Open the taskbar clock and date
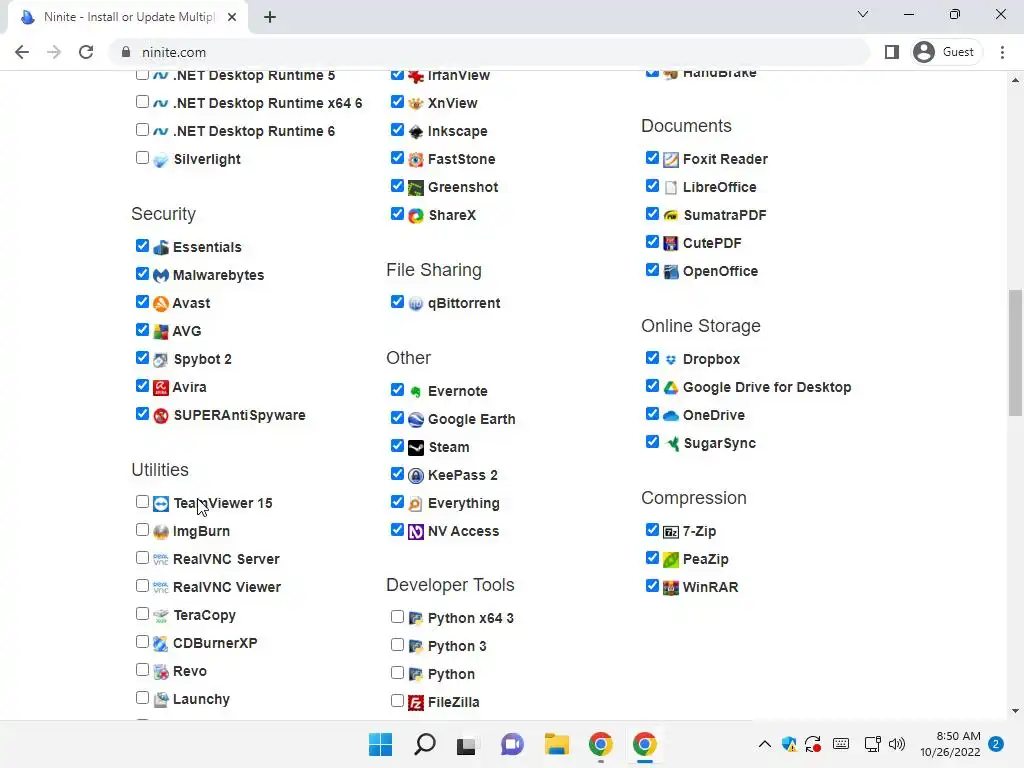The height and width of the screenshot is (768, 1024). point(950,744)
